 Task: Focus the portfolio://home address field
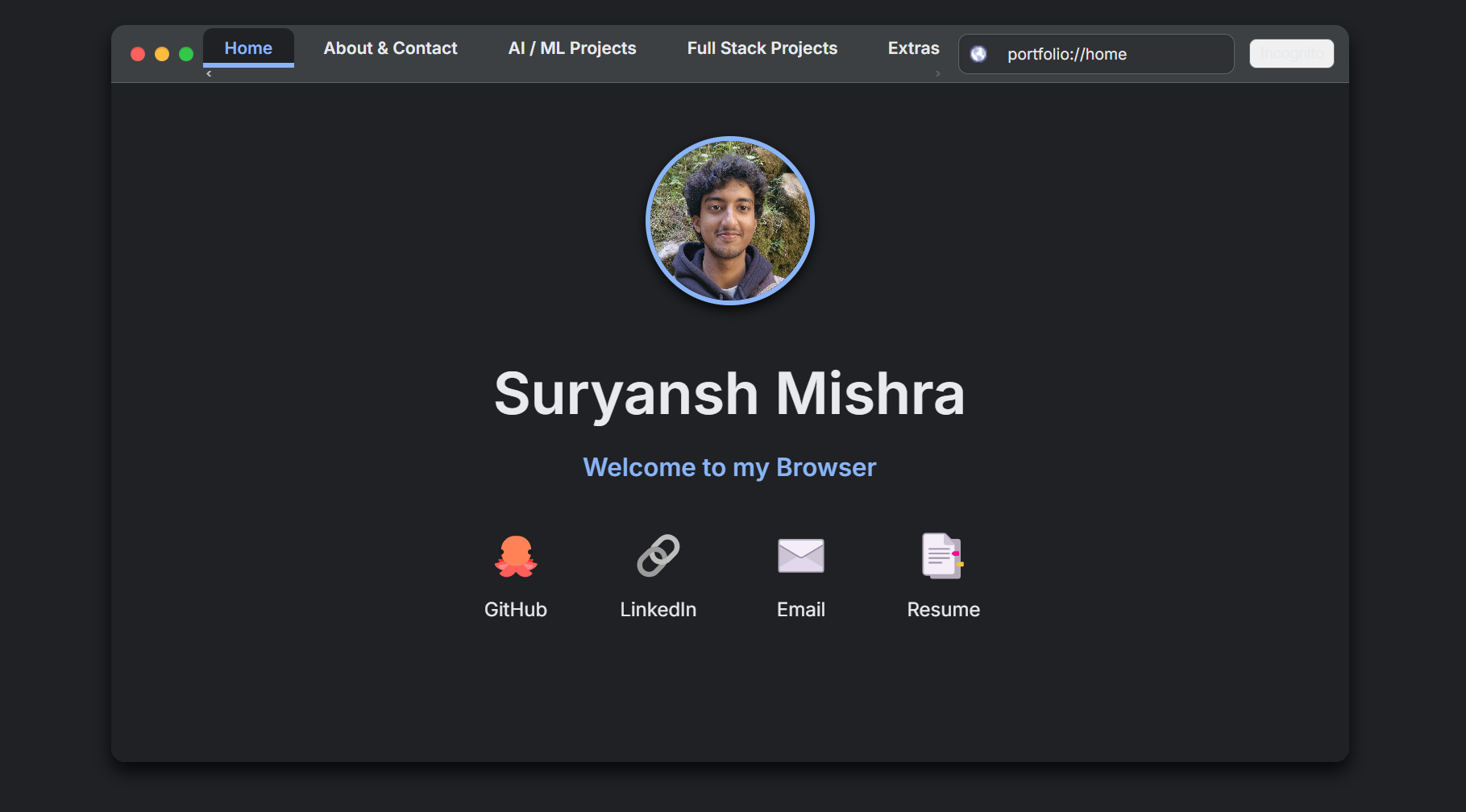pyautogui.click(x=1112, y=54)
